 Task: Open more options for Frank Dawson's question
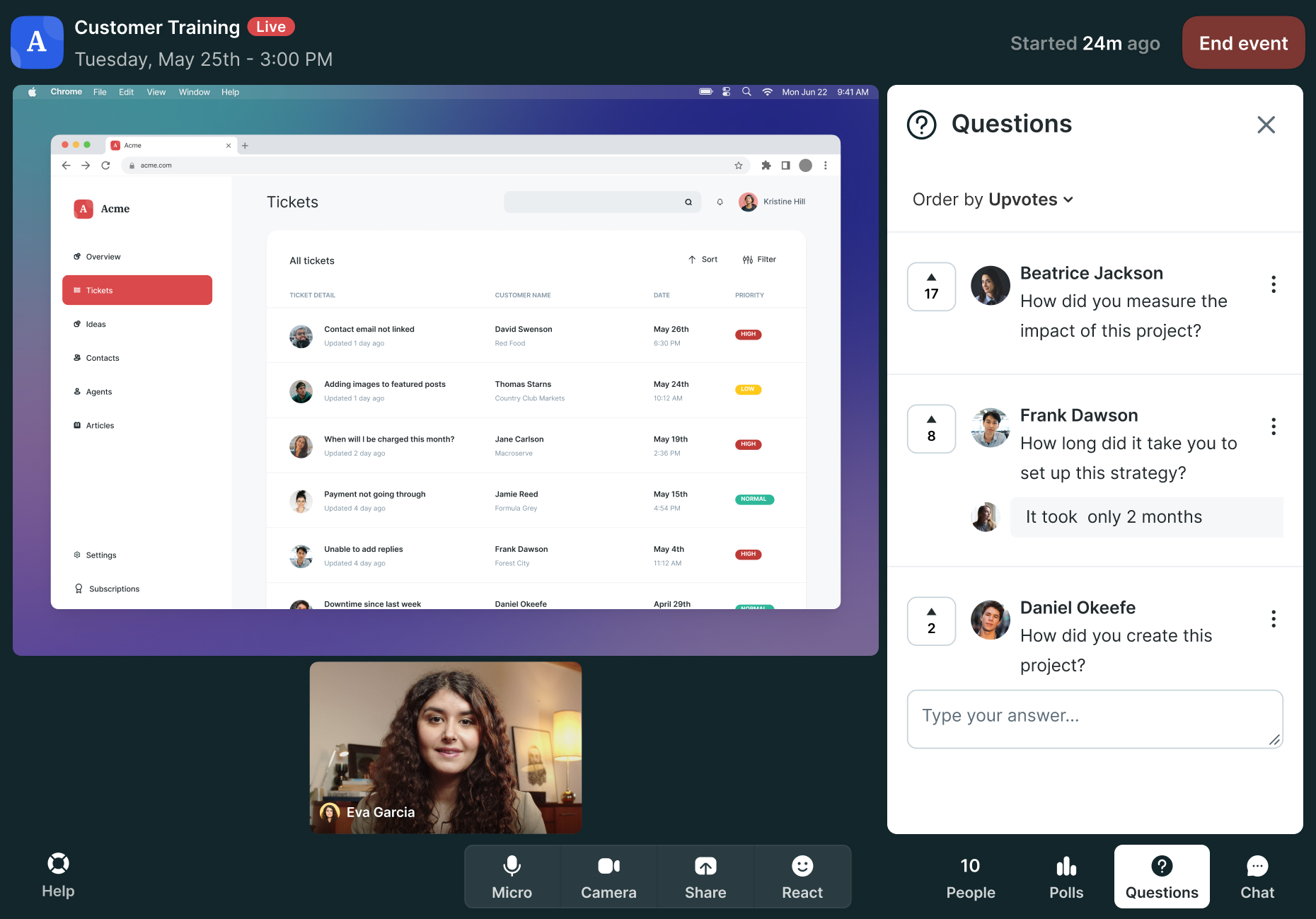[1274, 427]
